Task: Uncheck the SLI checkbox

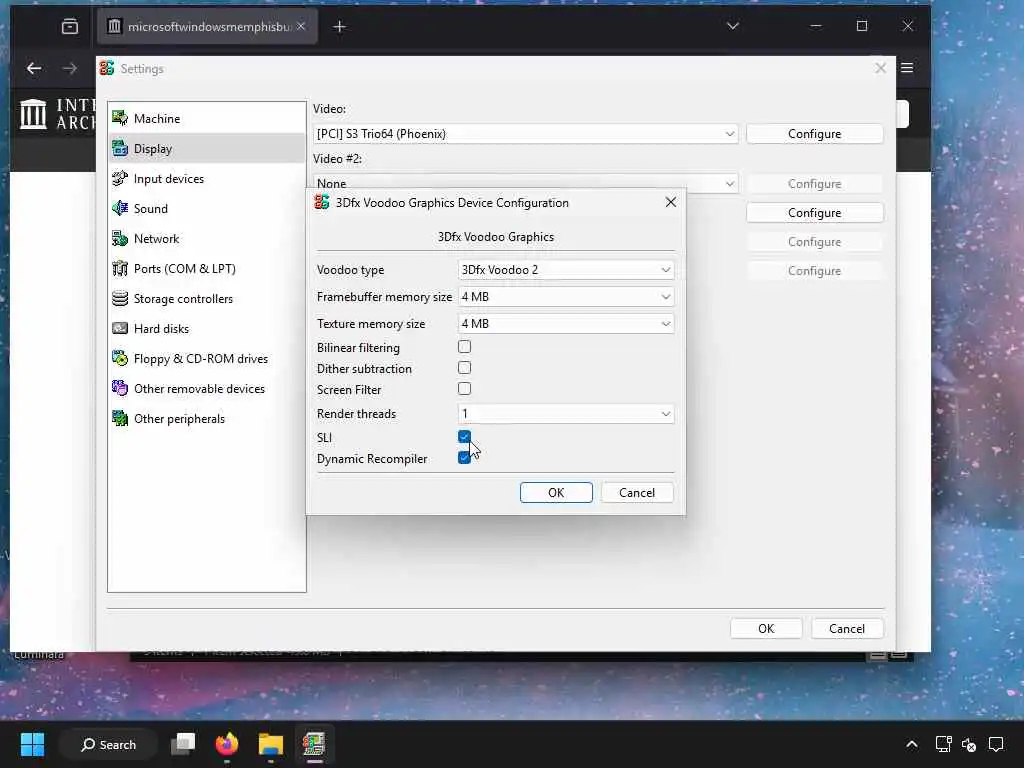Action: point(464,436)
